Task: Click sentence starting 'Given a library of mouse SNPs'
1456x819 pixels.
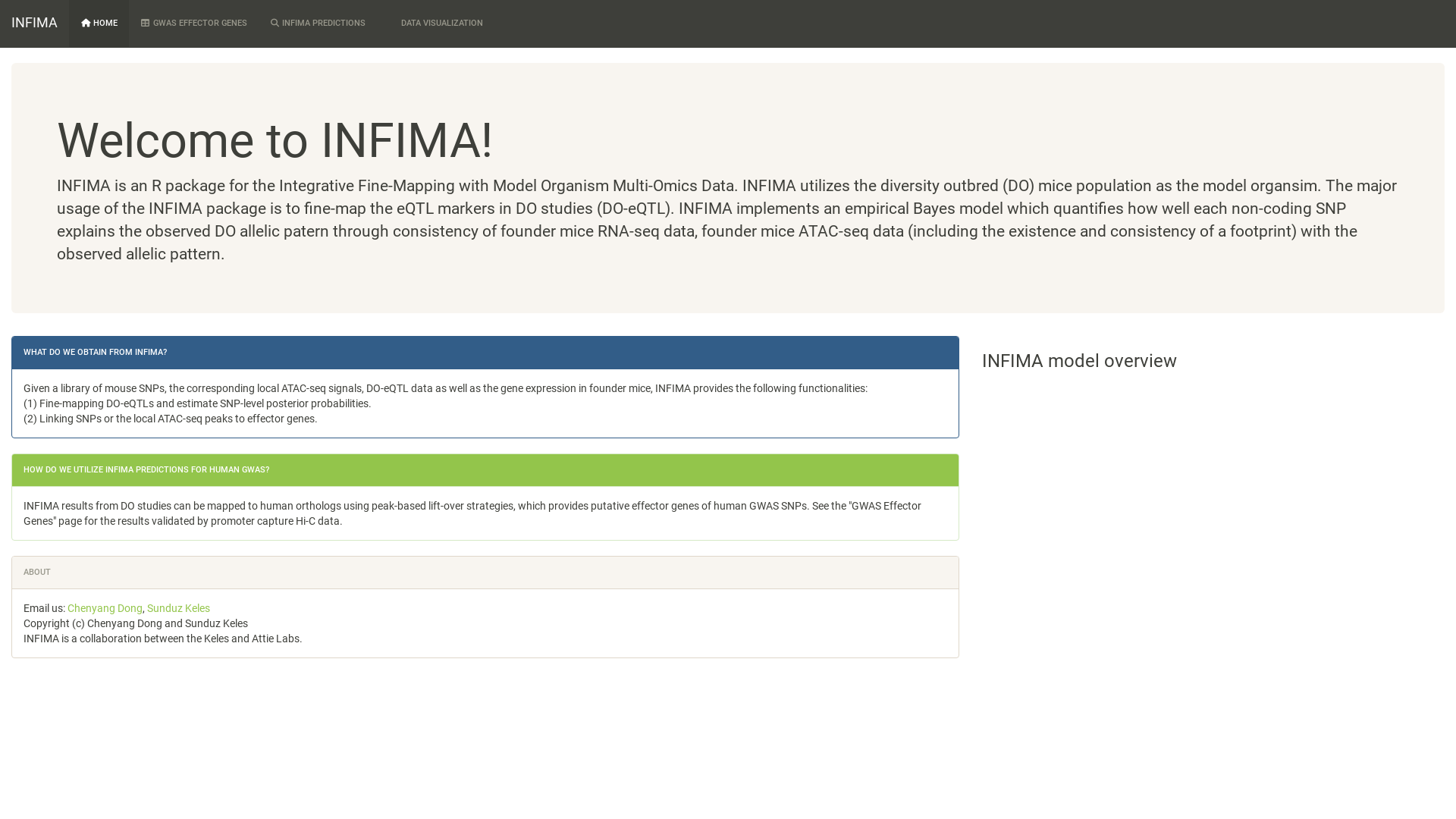Action: 445,388
